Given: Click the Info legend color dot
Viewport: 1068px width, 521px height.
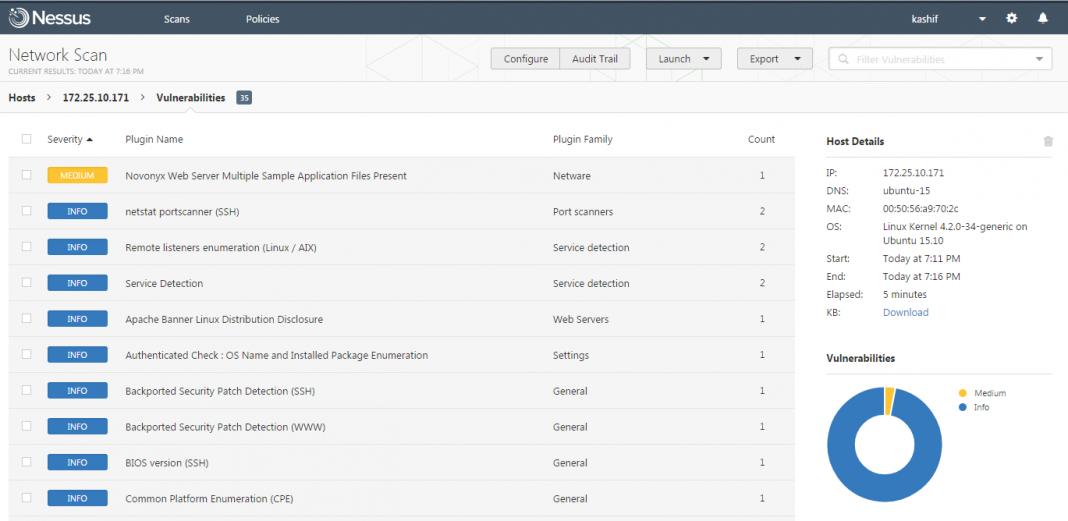Looking at the screenshot, I should [x=962, y=407].
